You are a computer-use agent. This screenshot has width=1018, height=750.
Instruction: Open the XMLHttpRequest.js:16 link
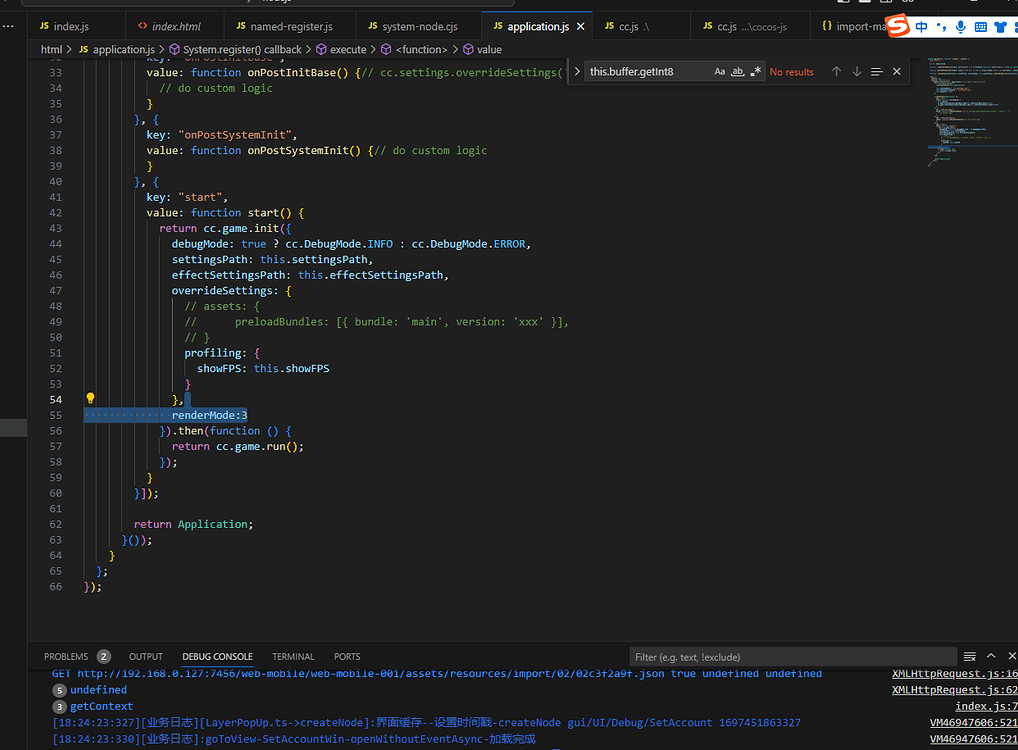953,673
